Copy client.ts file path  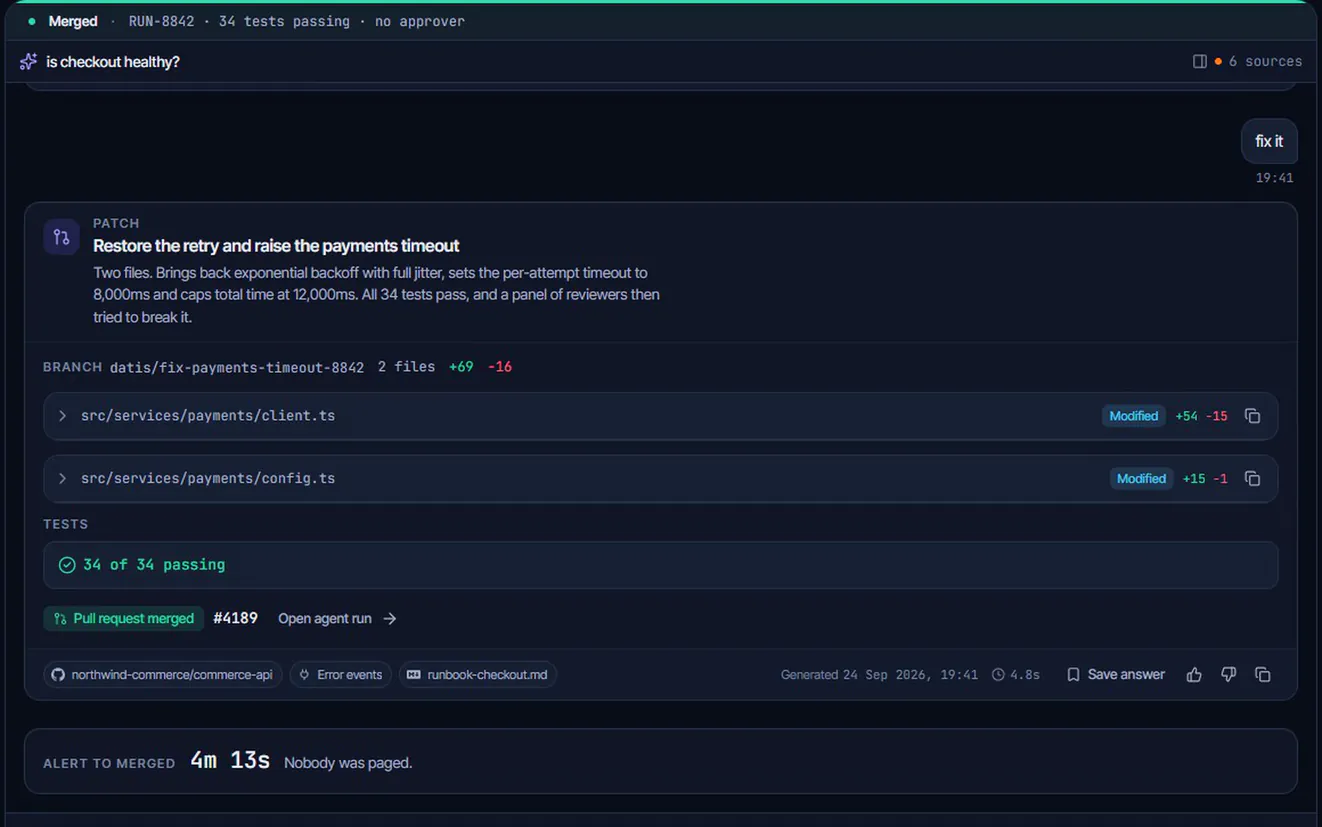1252,416
